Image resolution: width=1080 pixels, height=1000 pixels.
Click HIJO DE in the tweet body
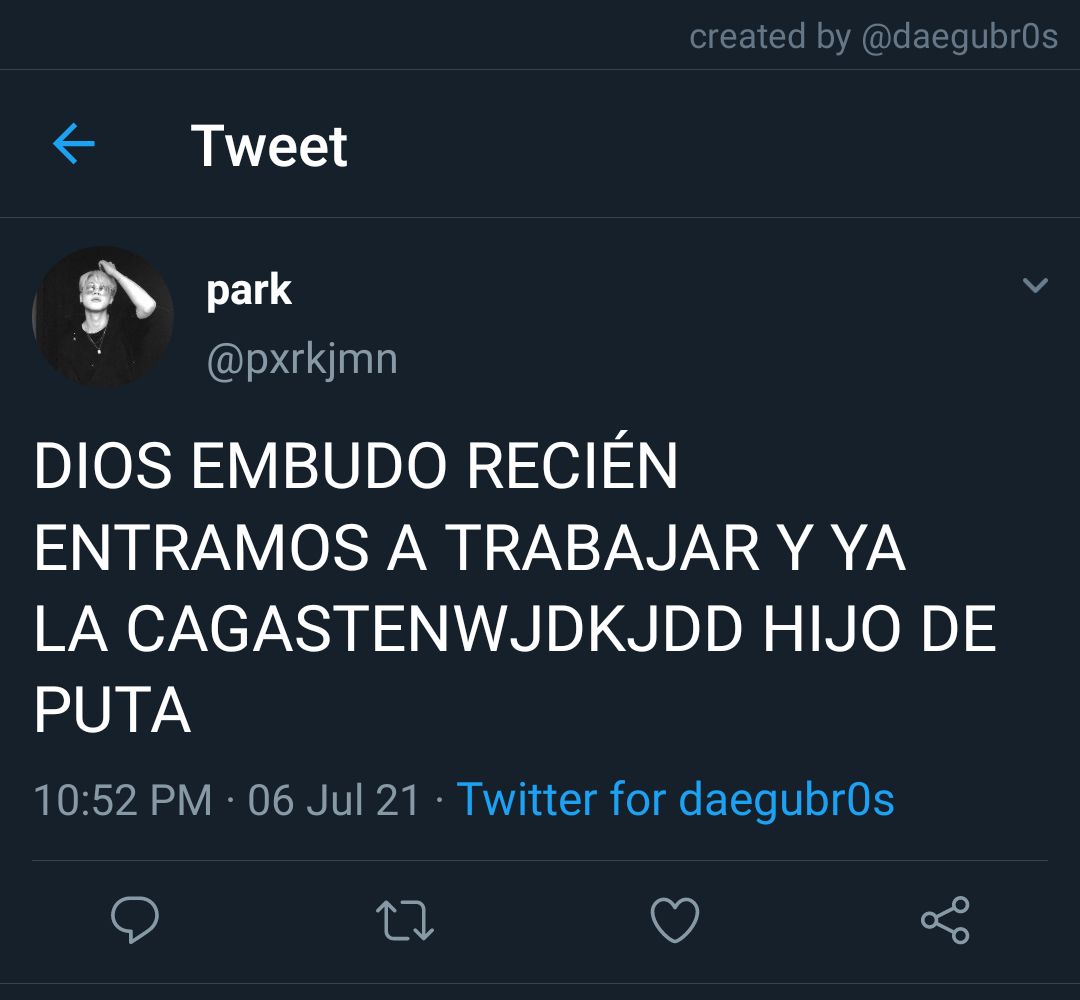[880, 629]
